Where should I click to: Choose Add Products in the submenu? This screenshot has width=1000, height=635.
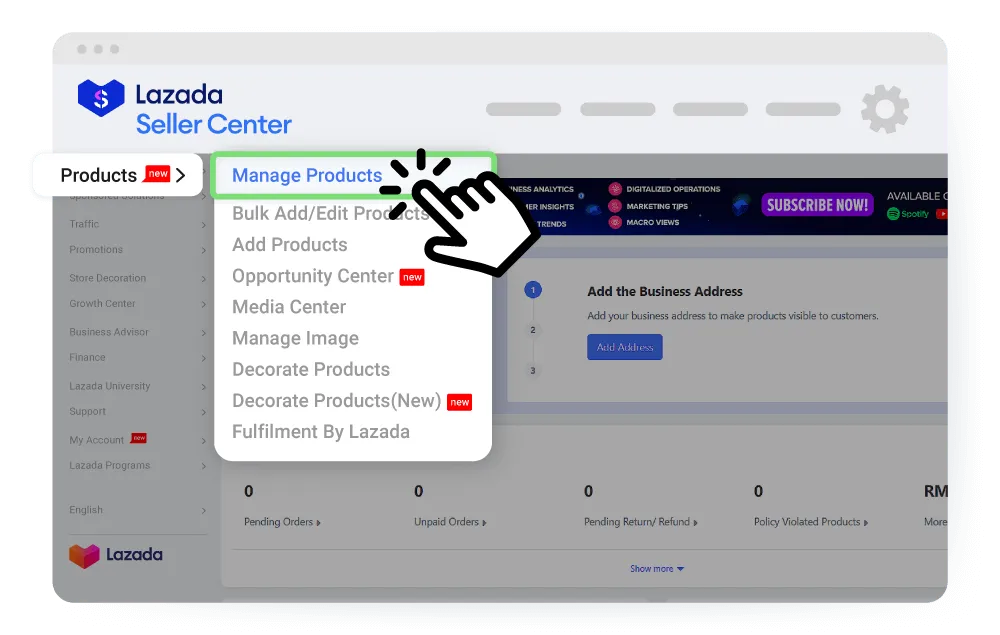click(x=290, y=245)
